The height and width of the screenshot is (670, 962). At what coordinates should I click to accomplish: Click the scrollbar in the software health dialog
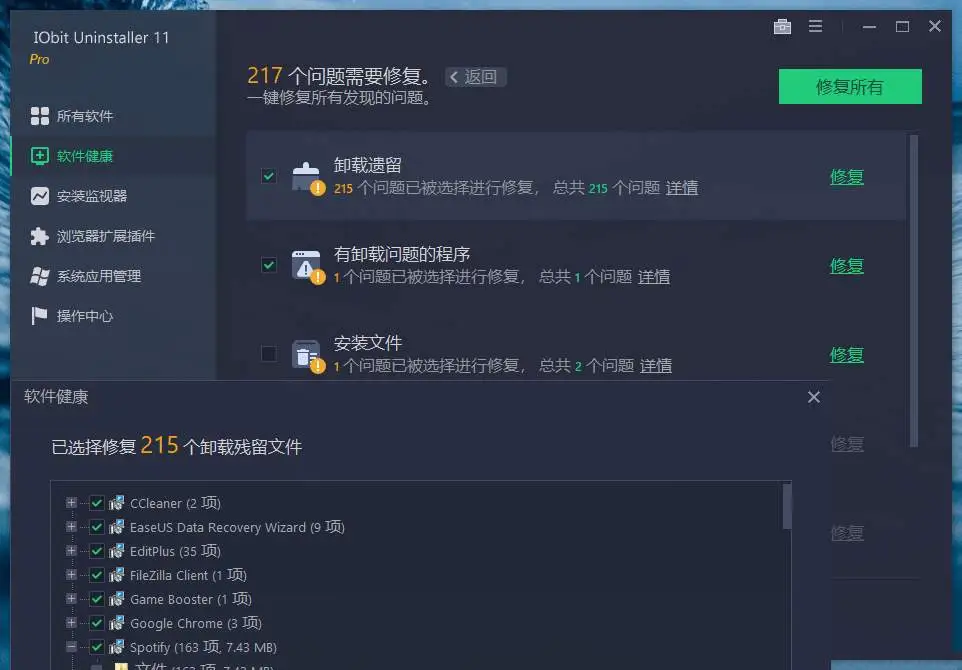click(x=788, y=510)
